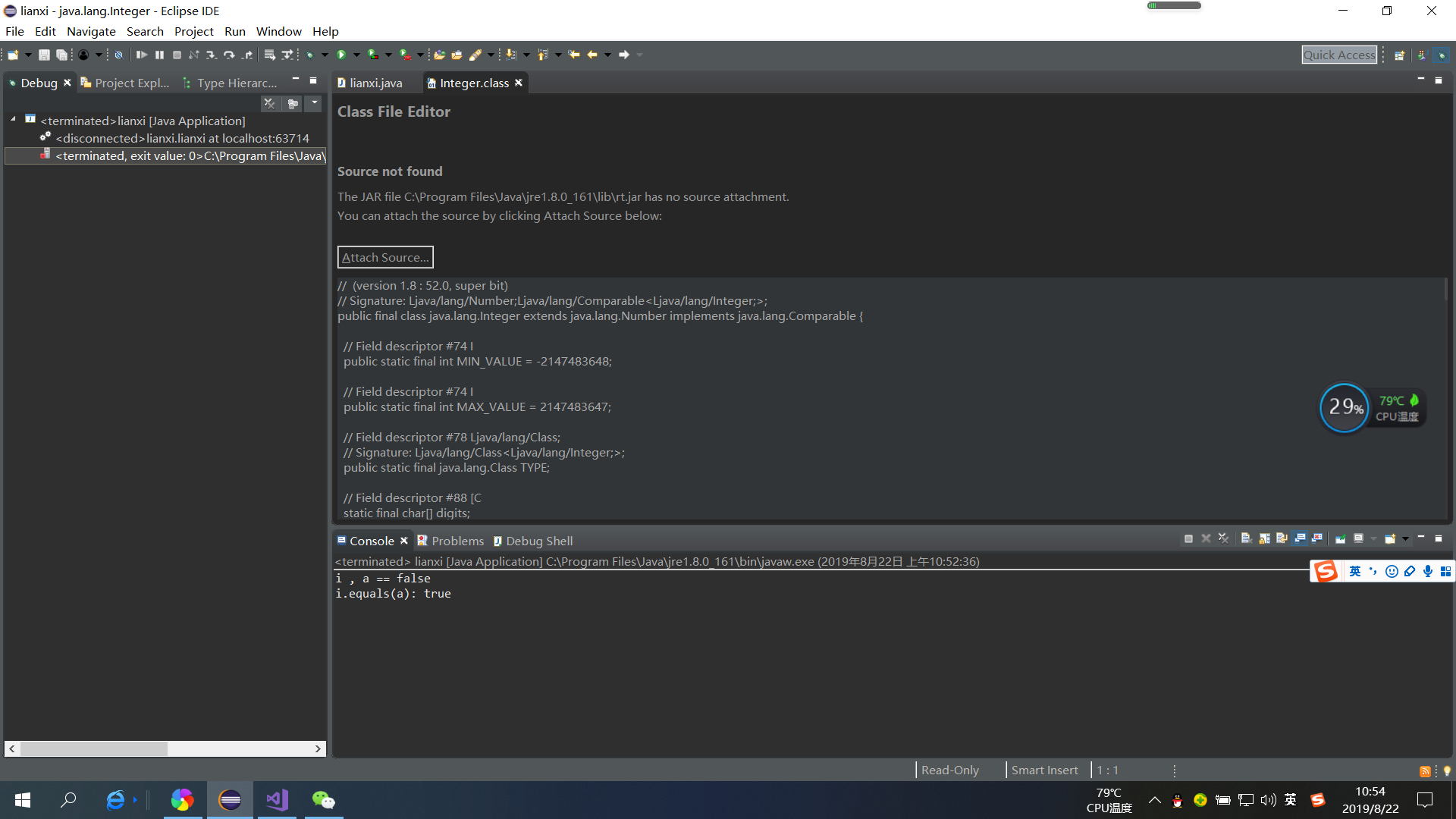Image resolution: width=1456 pixels, height=819 pixels.
Task: Switch to the Type Hierarchy tab
Action: [x=231, y=83]
